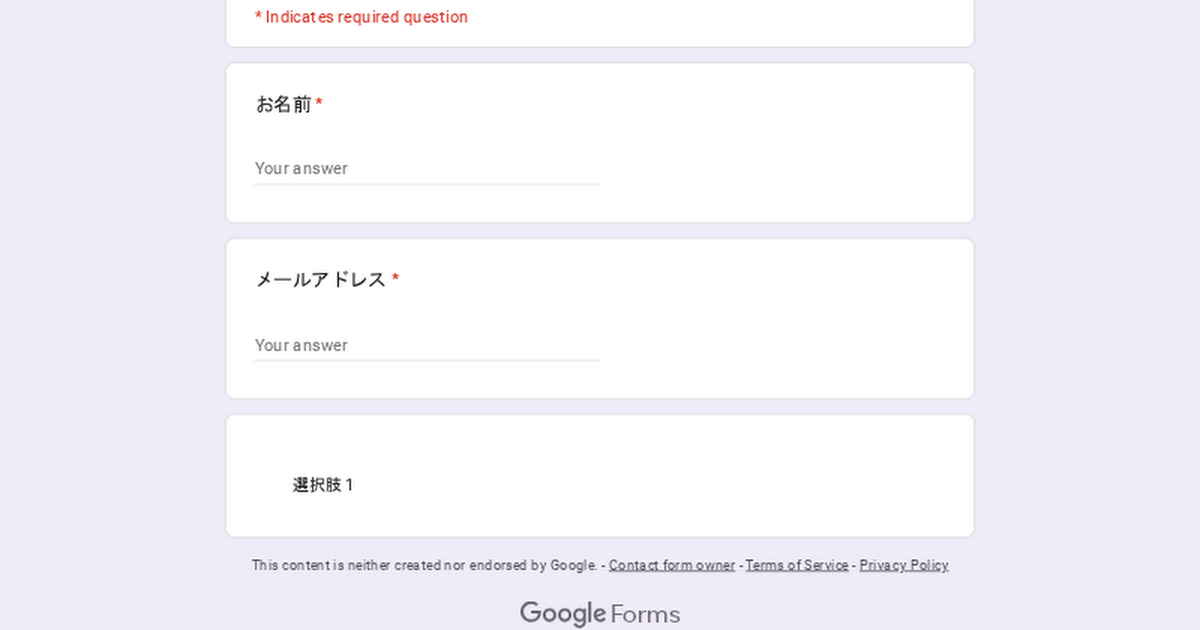Viewport: 1200px width, 630px height.
Task: Click the Indicates required question notice
Action: [x=361, y=17]
